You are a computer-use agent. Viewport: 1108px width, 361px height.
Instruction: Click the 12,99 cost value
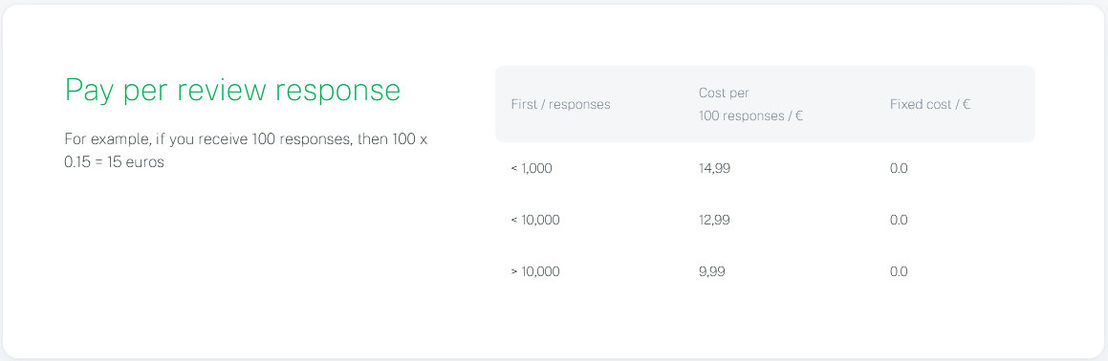click(x=714, y=220)
